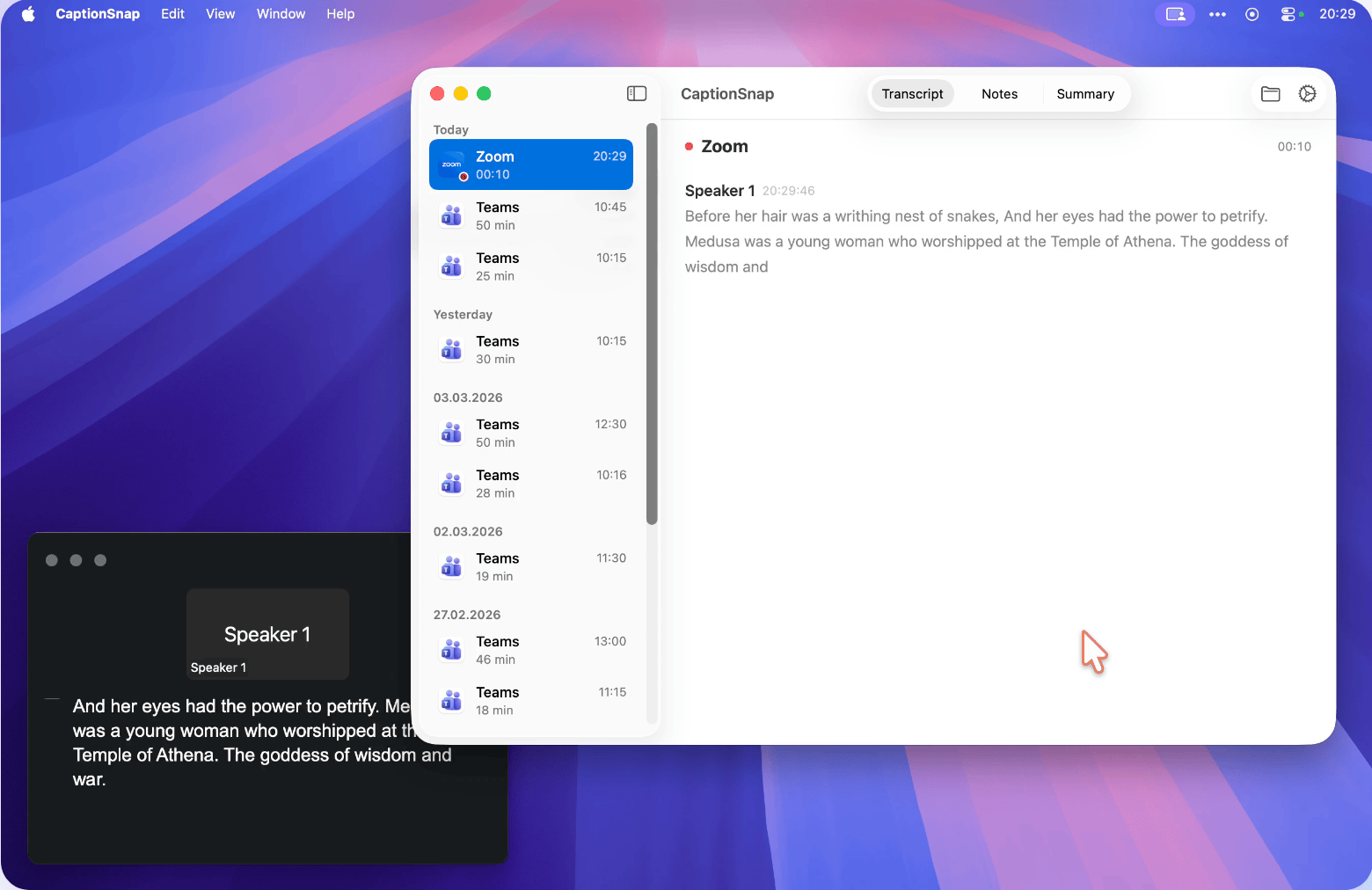This screenshot has height=890, width=1372.
Task: Switch to the Summary tab
Action: pyautogui.click(x=1085, y=94)
